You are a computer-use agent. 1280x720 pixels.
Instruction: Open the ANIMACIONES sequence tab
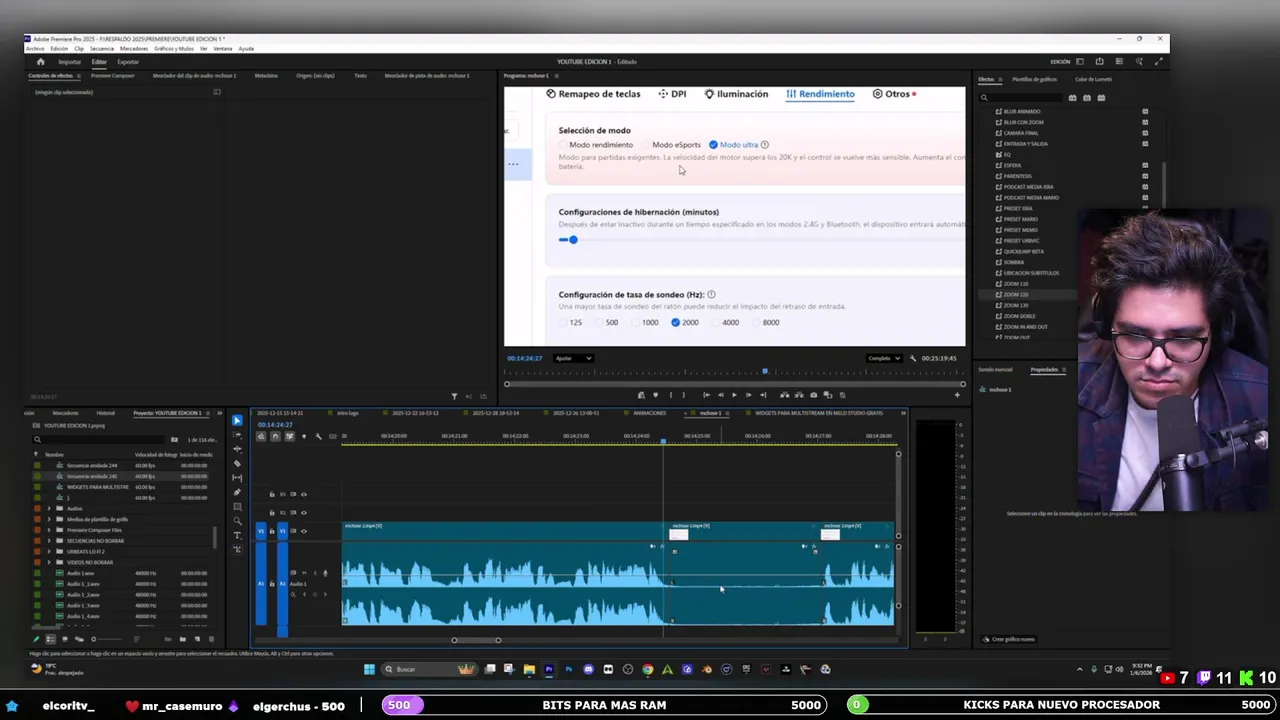[650, 413]
